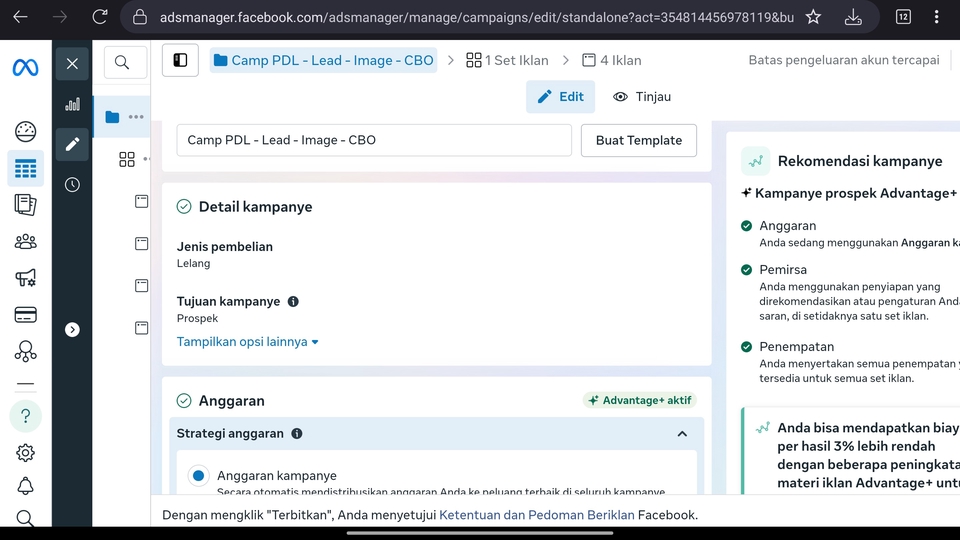This screenshot has width=960, height=540.
Task: Close the editing panel with X
Action: [x=72, y=64]
